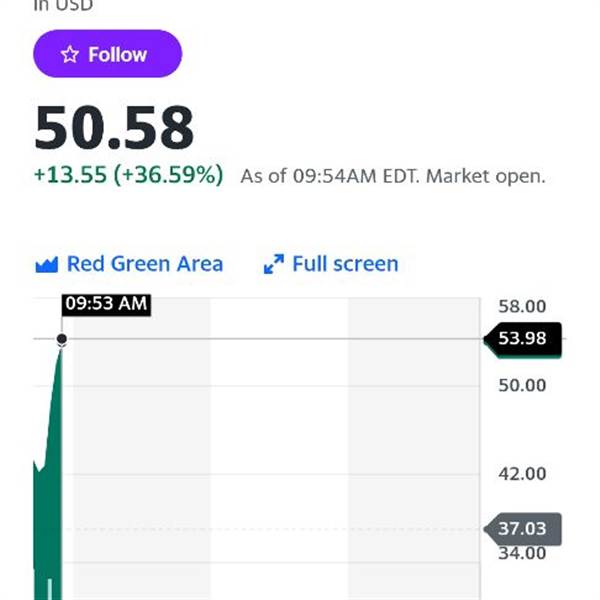Click the +13.55 (+36.59%) price change
This screenshot has width=600, height=600.
128,175
